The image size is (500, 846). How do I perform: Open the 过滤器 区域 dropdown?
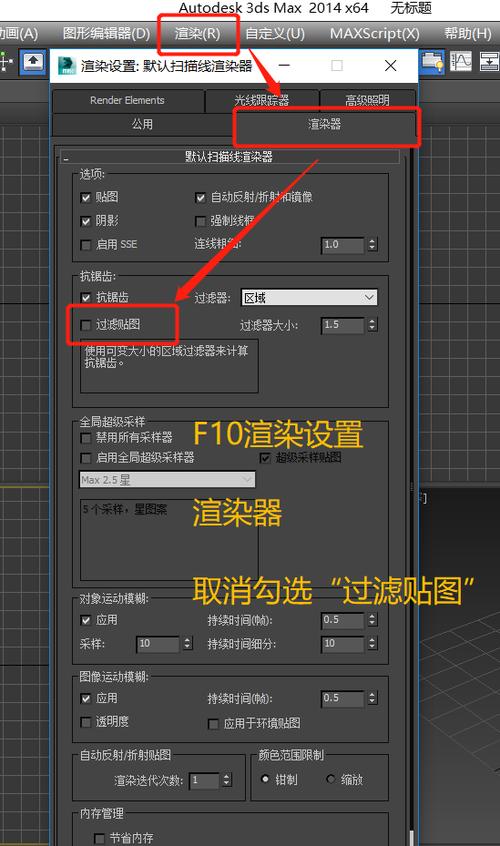(309, 298)
